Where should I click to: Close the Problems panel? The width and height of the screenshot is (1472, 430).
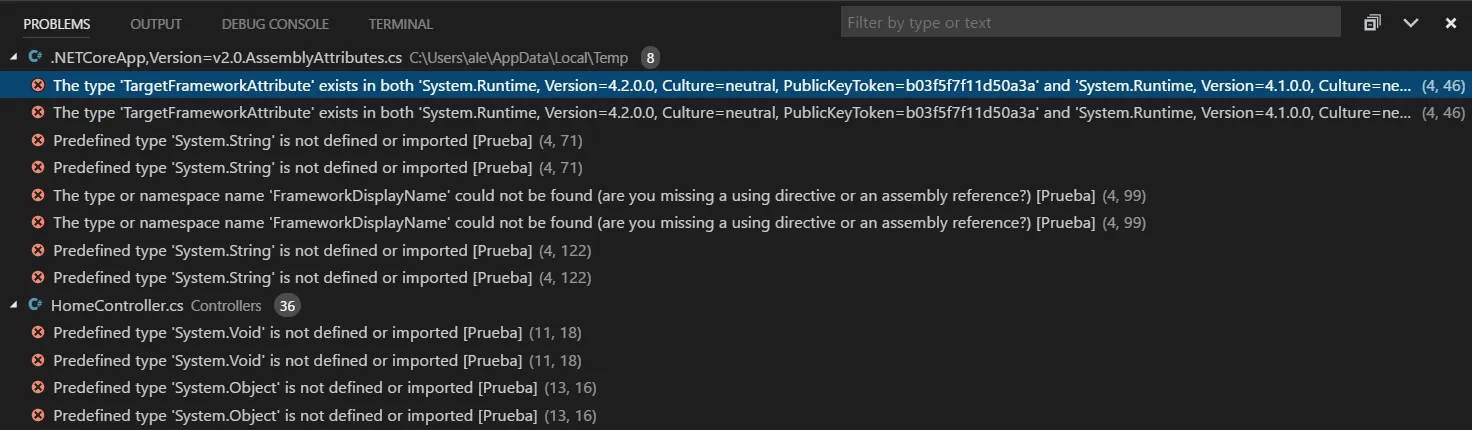(1450, 23)
